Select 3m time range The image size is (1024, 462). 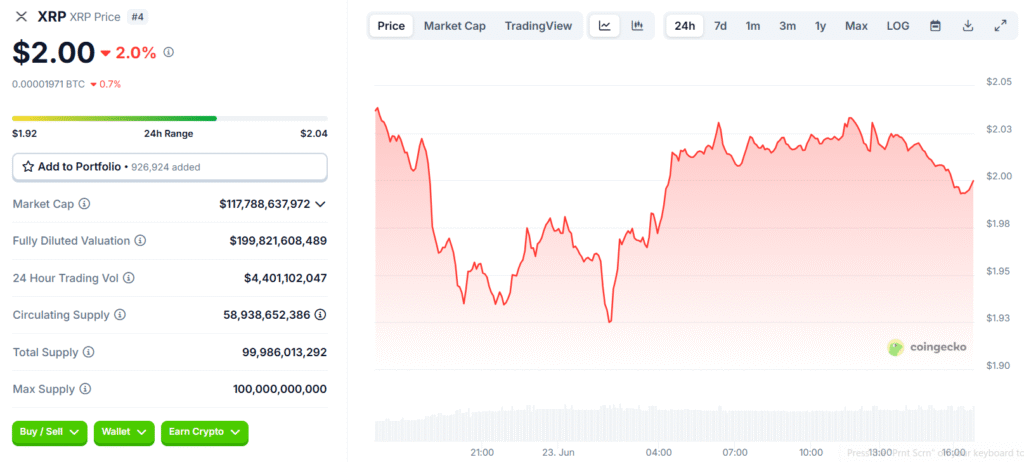click(787, 26)
